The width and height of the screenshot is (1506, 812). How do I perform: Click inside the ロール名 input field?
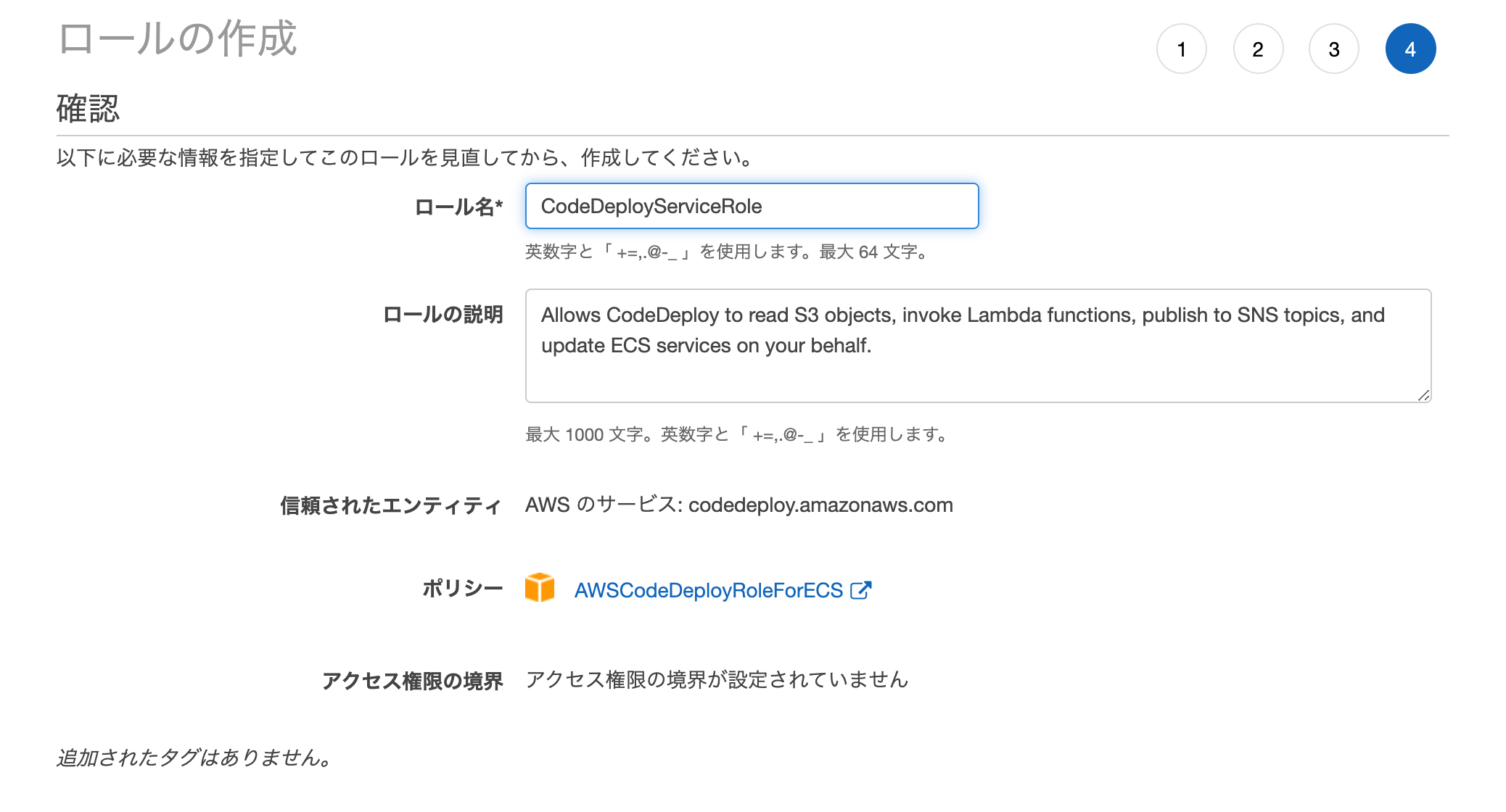pyautogui.click(x=752, y=206)
